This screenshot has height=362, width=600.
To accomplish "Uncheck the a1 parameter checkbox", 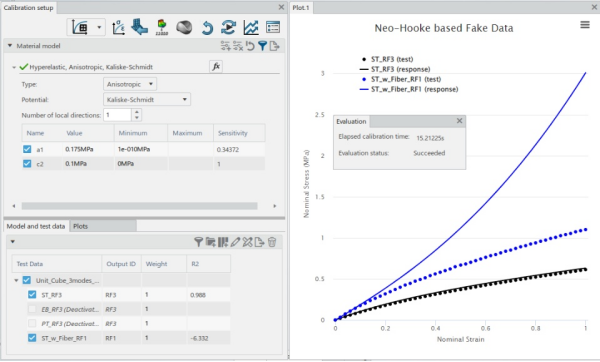I will point(27,149).
